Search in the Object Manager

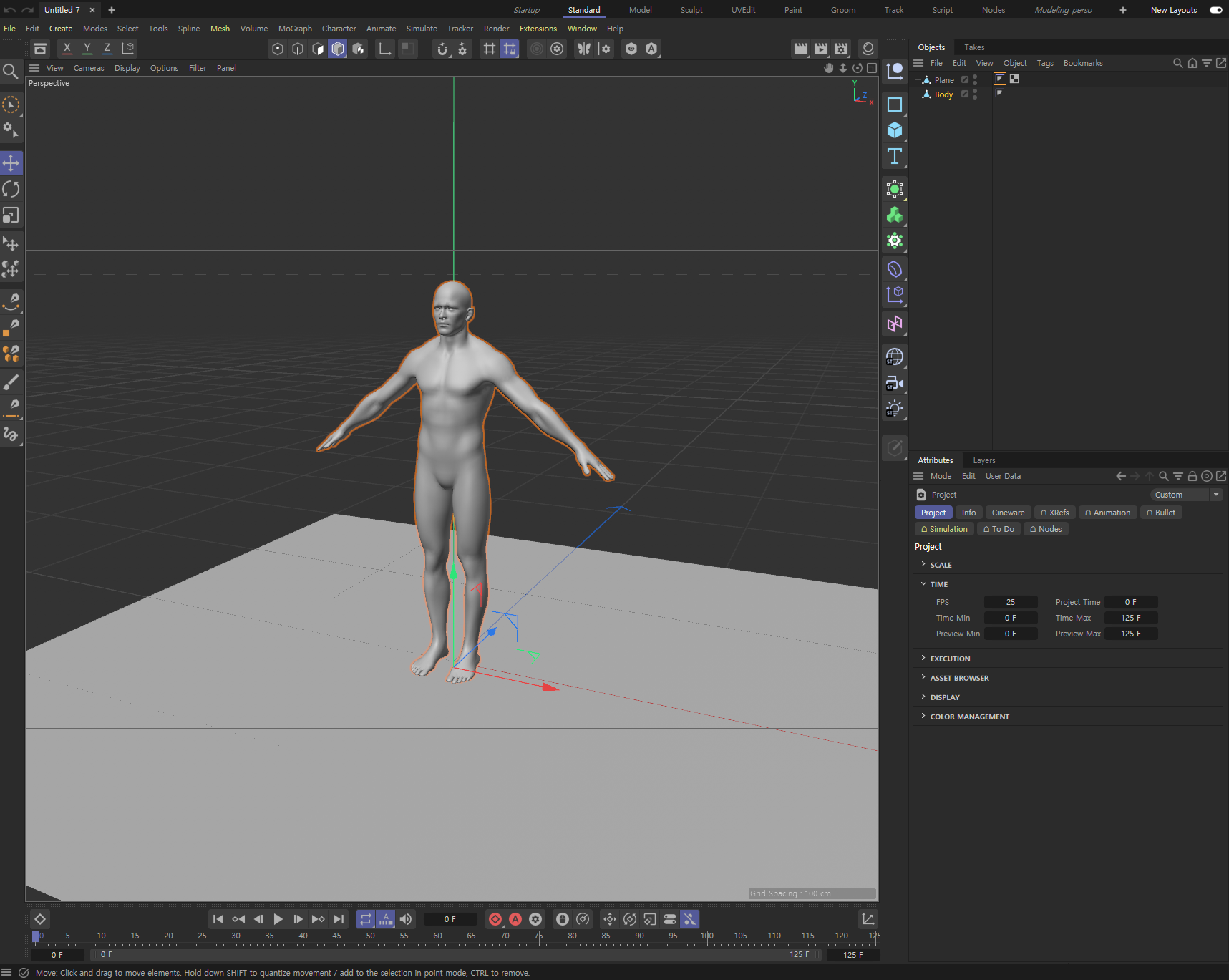click(1177, 63)
